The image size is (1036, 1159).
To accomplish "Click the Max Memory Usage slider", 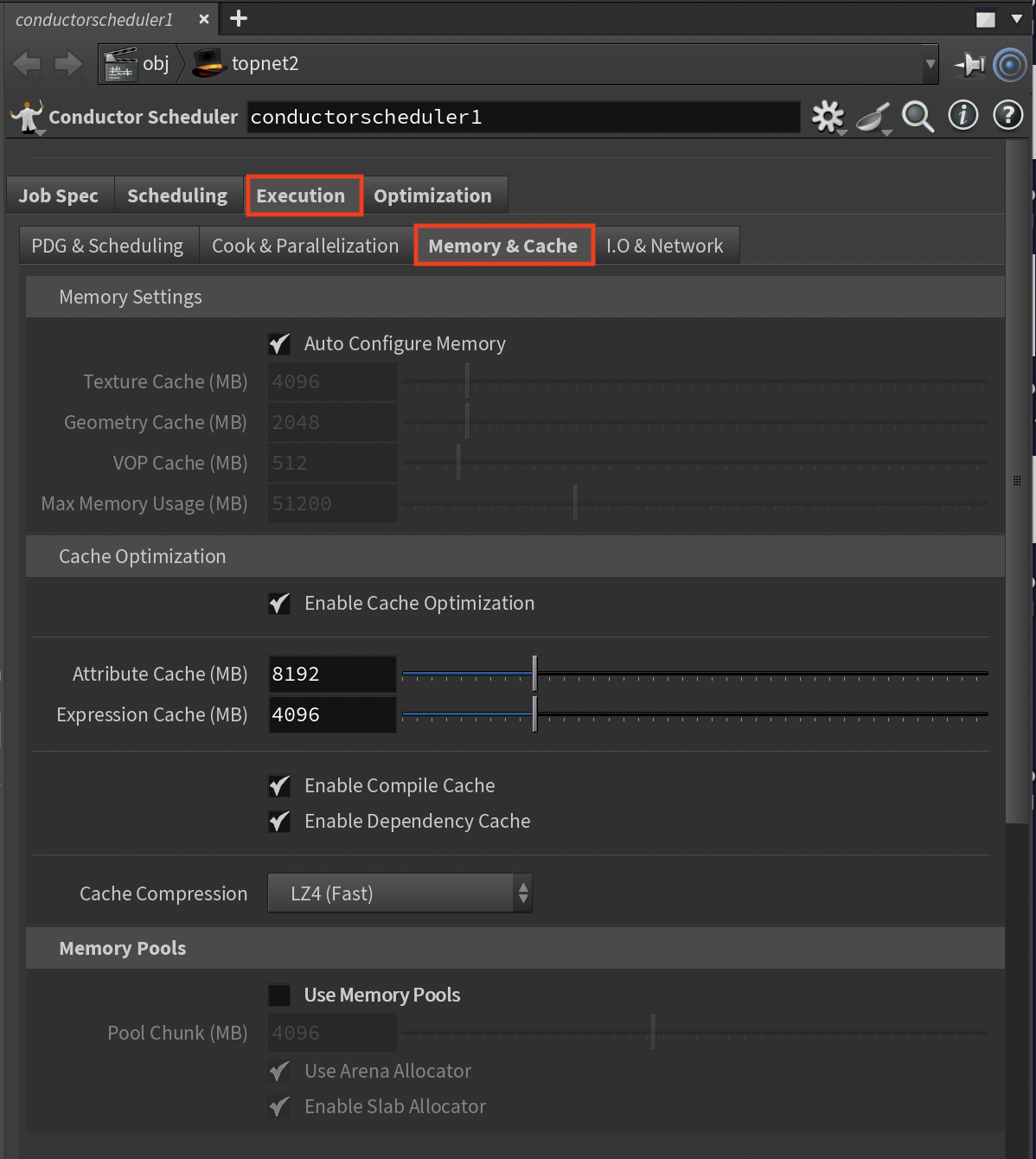I will (x=695, y=503).
